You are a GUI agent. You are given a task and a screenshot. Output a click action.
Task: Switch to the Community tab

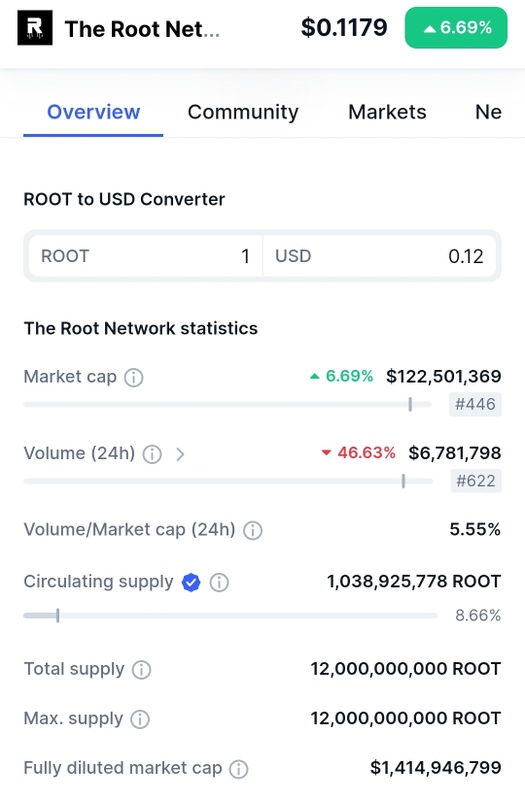pos(243,112)
